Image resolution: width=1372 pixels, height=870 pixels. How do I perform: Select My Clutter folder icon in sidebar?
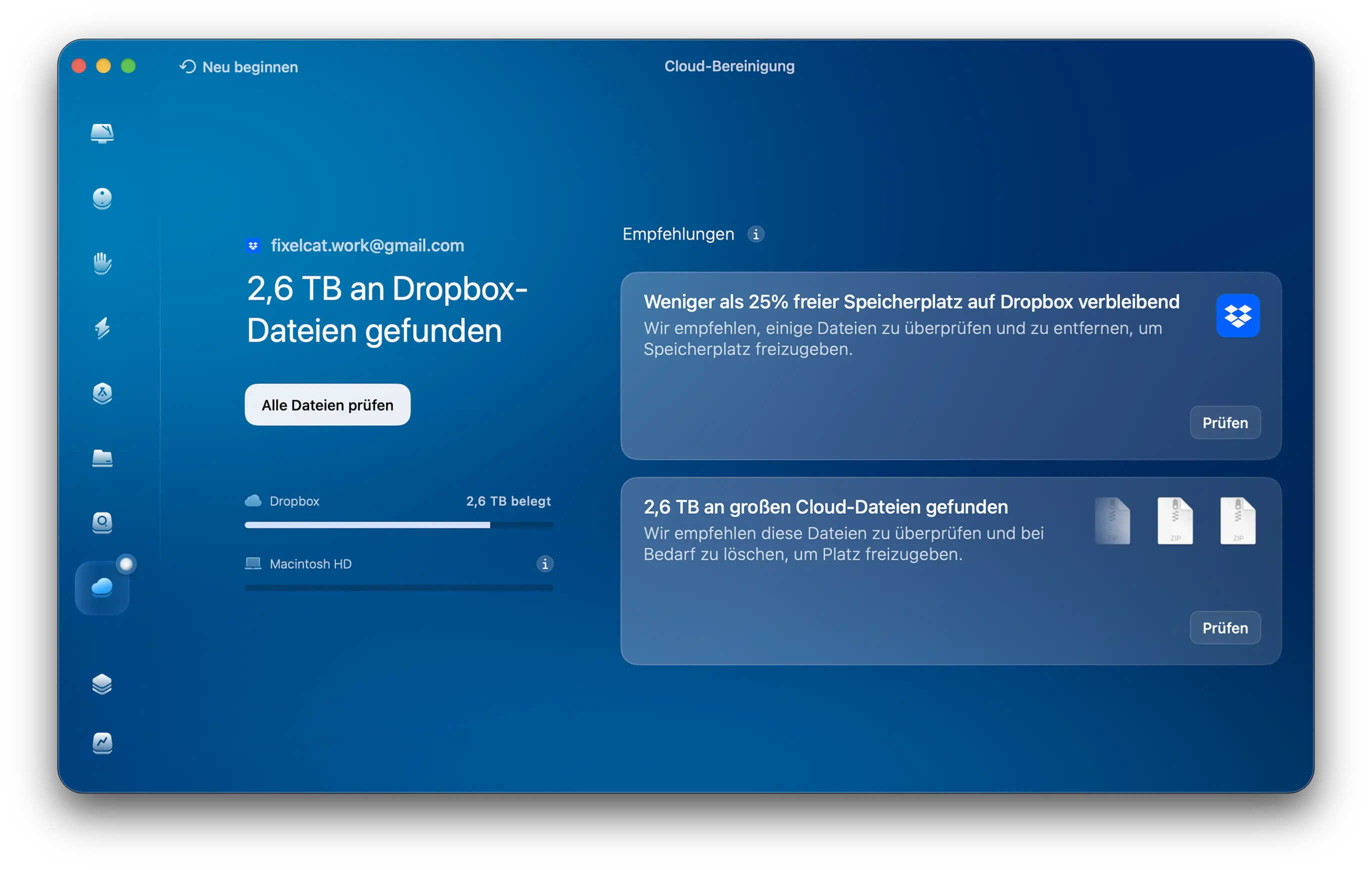point(102,458)
